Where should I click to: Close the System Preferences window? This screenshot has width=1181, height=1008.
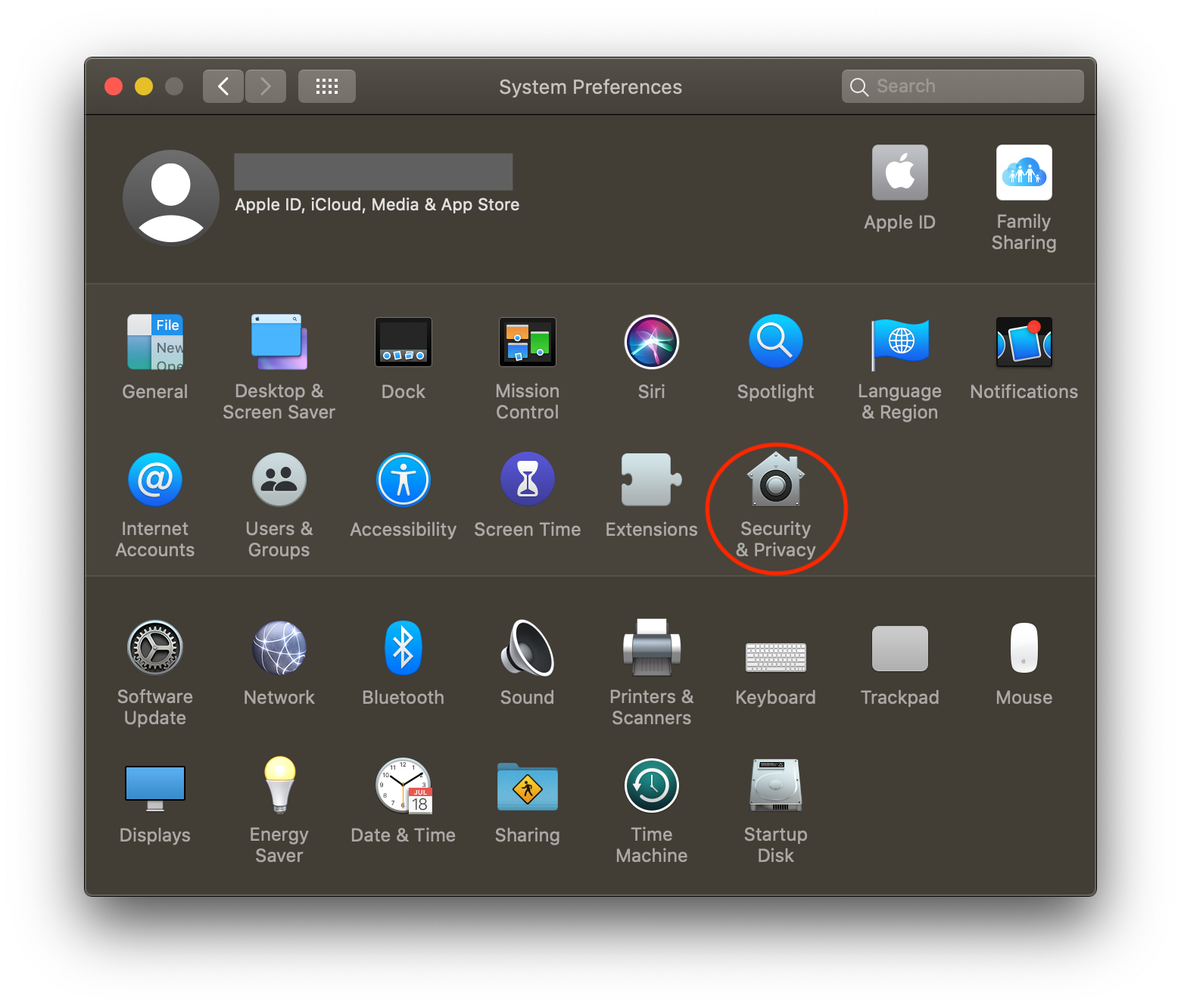pyautogui.click(x=114, y=86)
